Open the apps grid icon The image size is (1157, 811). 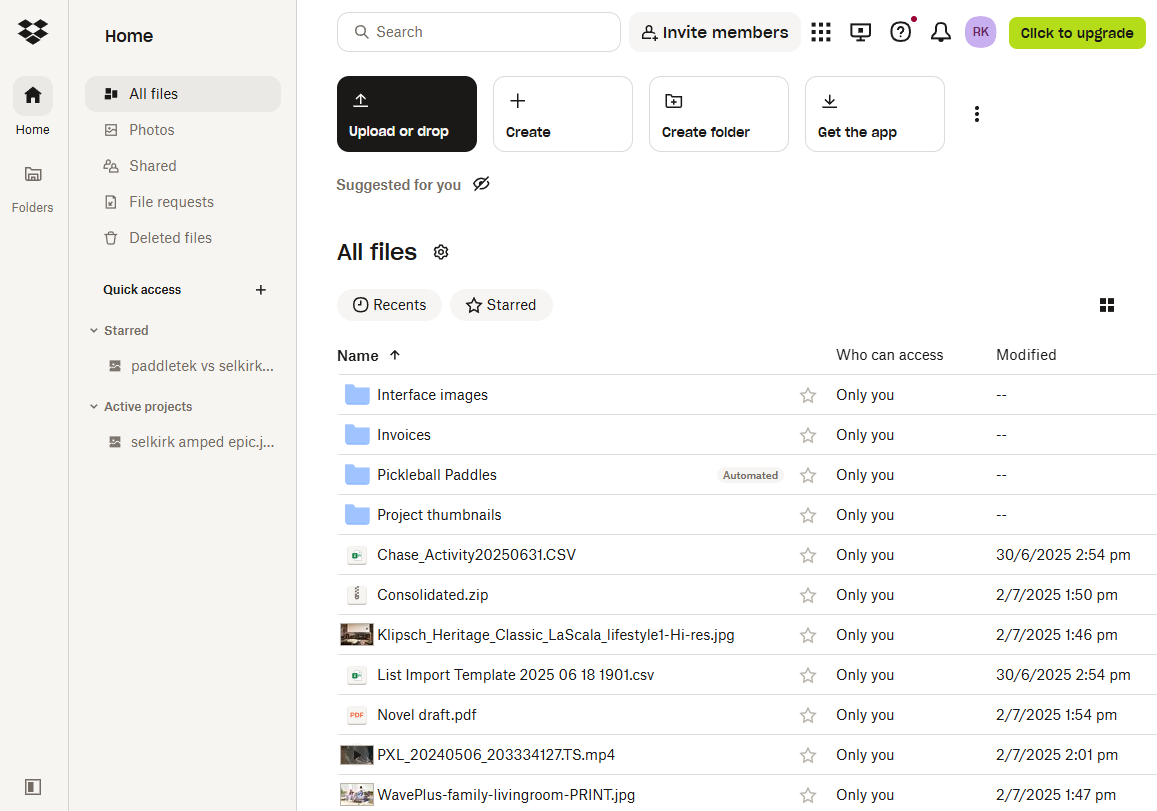click(x=821, y=32)
